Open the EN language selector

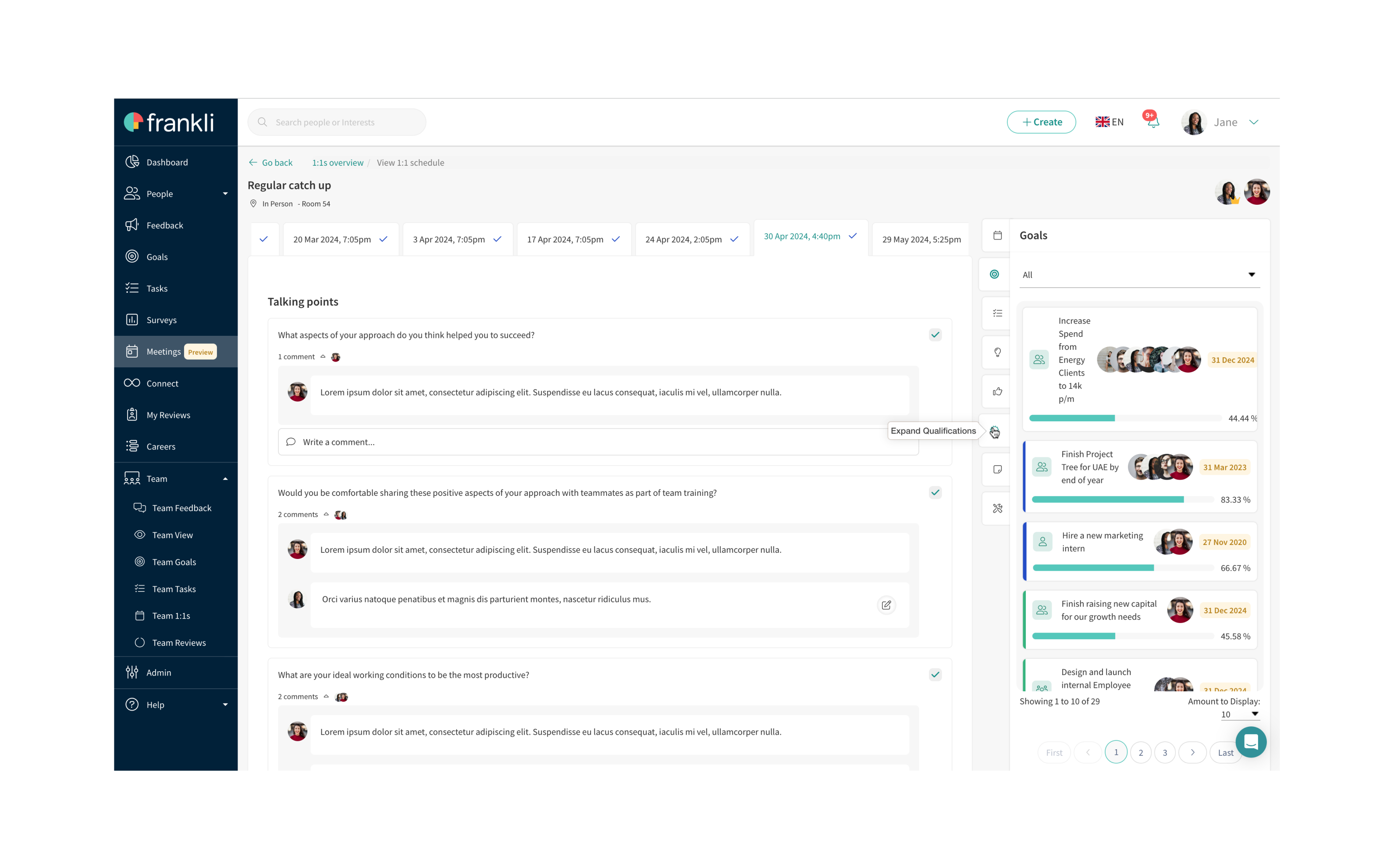1110,122
